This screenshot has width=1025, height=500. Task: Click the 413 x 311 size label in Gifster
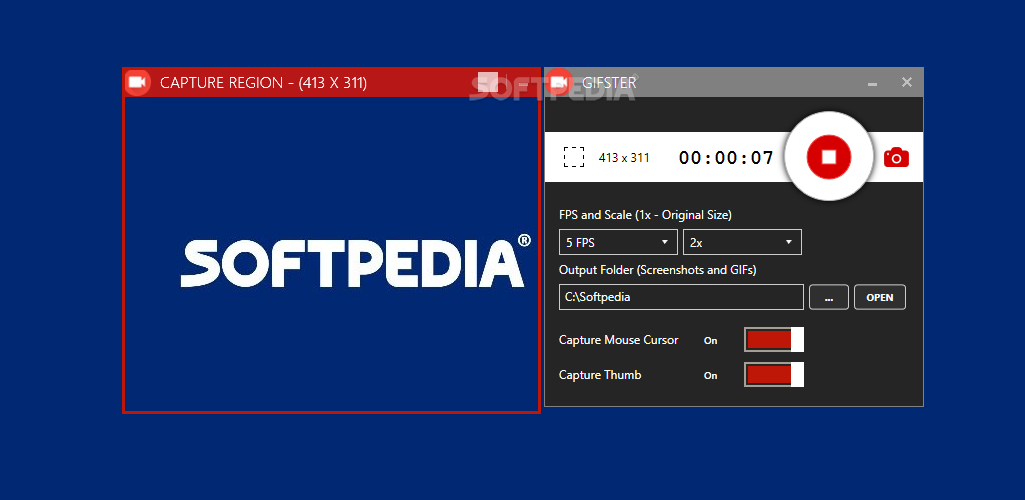624,158
